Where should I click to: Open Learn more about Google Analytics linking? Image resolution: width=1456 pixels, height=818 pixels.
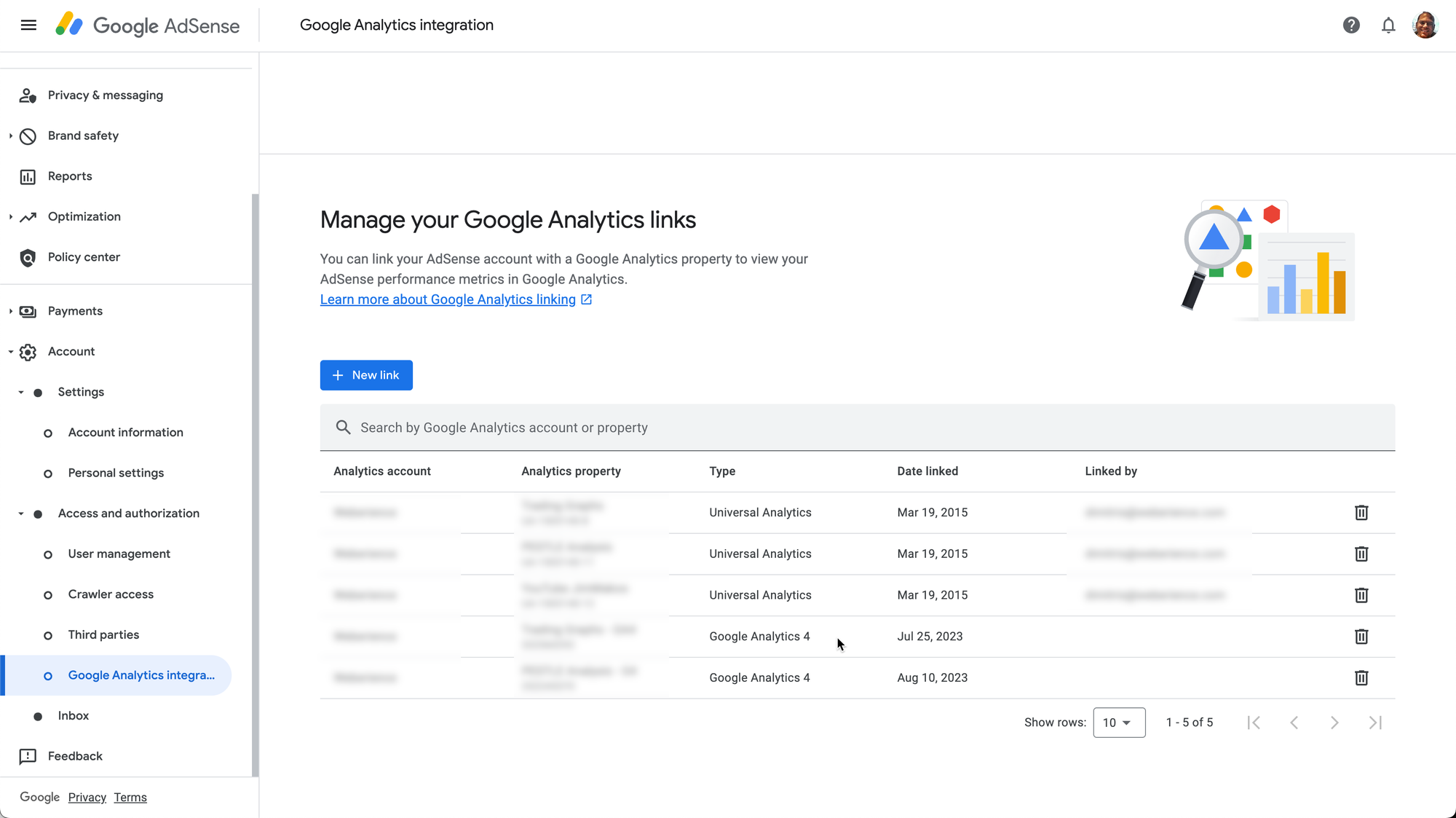(x=448, y=299)
